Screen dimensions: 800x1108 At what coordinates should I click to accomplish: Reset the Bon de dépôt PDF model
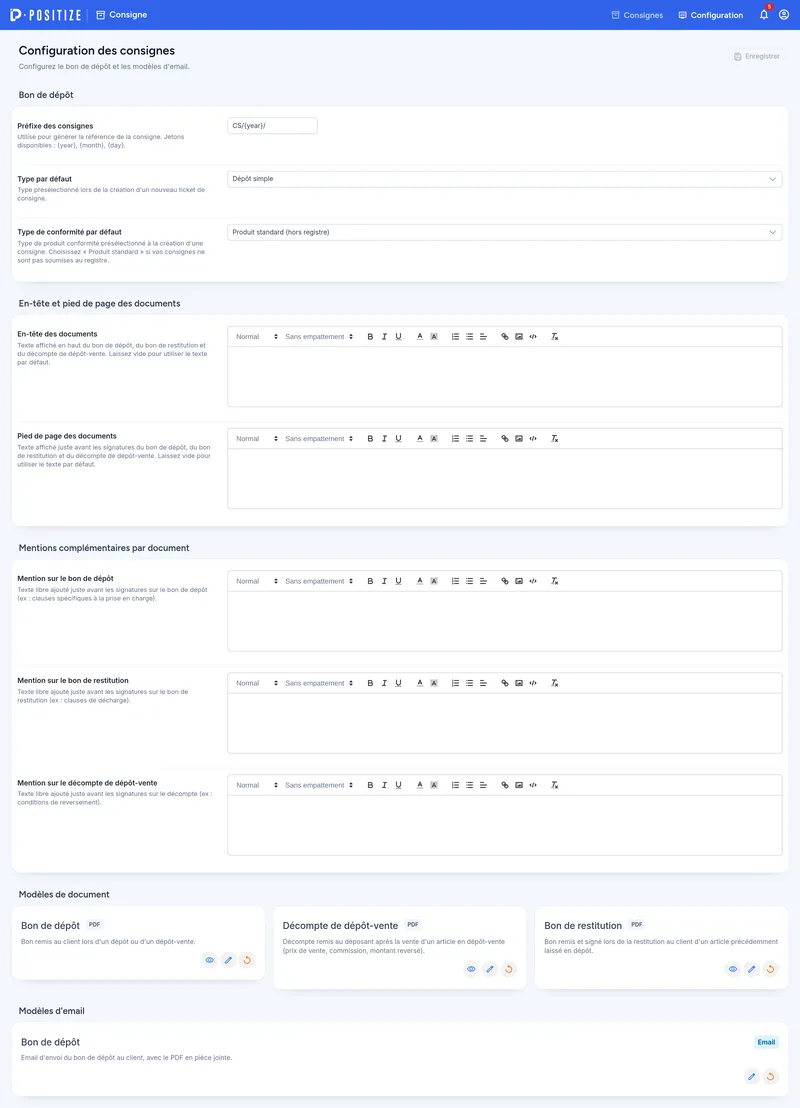click(x=247, y=960)
